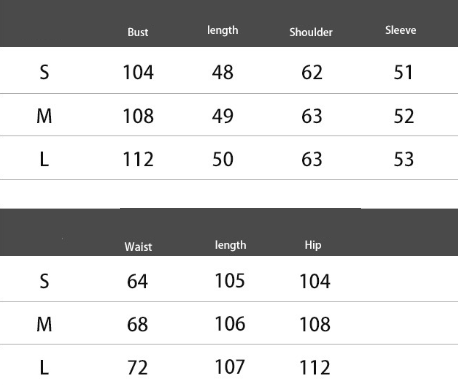Click the L row label in top table
458x385 pixels.
(x=44, y=159)
